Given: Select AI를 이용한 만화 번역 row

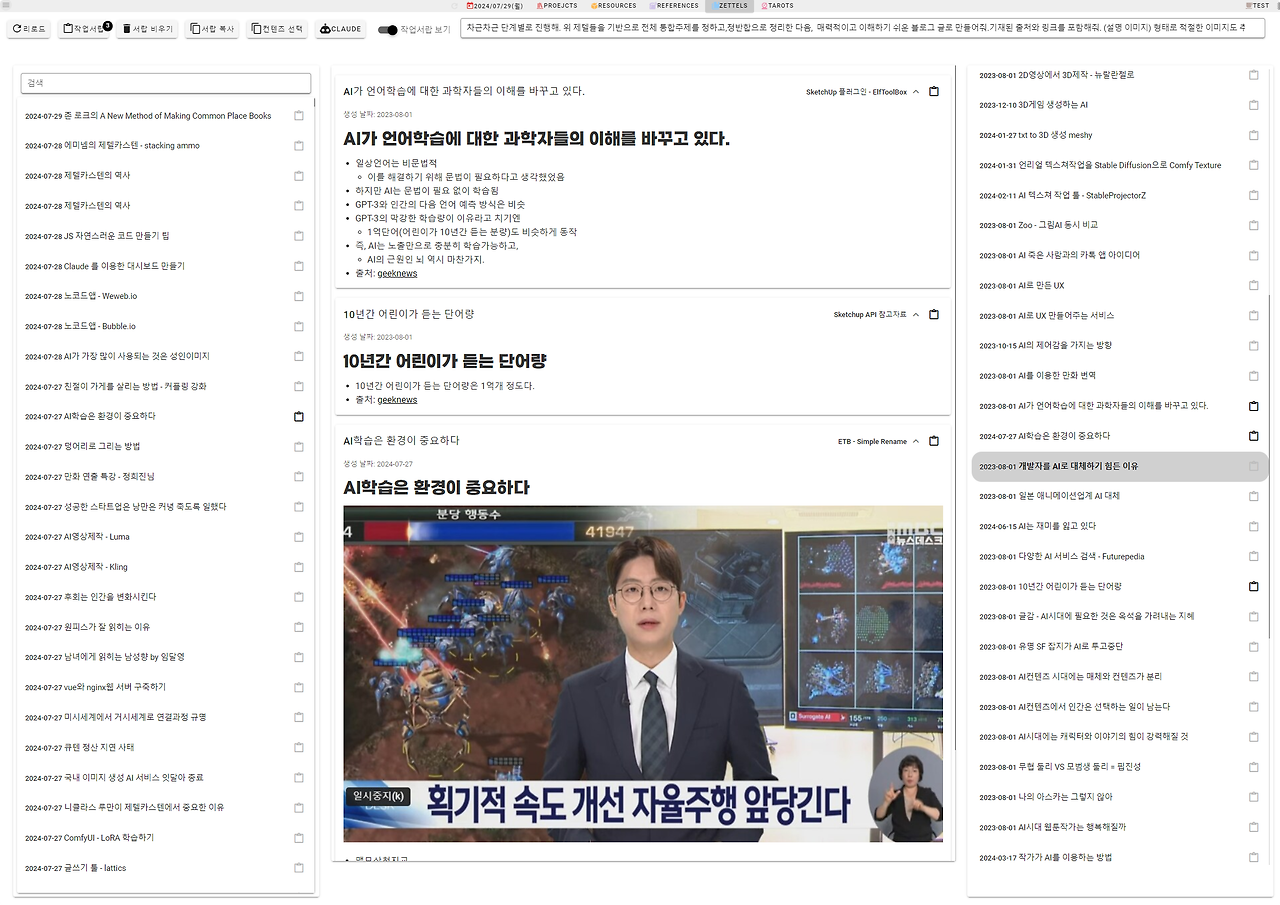Looking at the screenshot, I should click(x=1120, y=376).
